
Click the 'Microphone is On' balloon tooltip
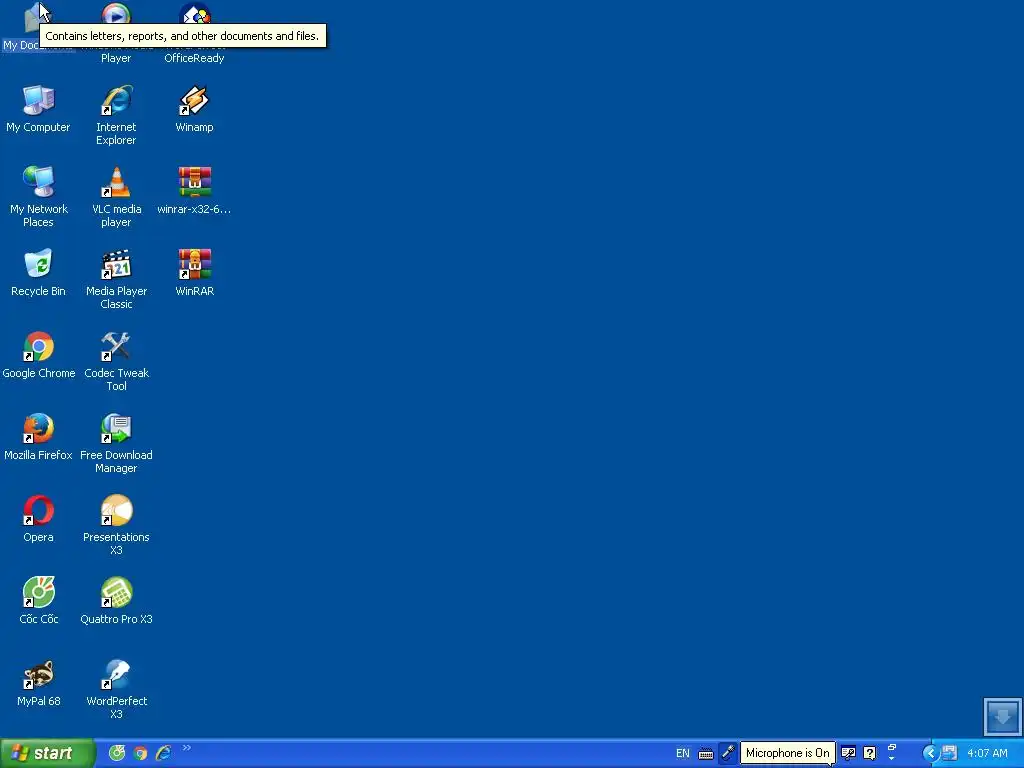point(788,752)
